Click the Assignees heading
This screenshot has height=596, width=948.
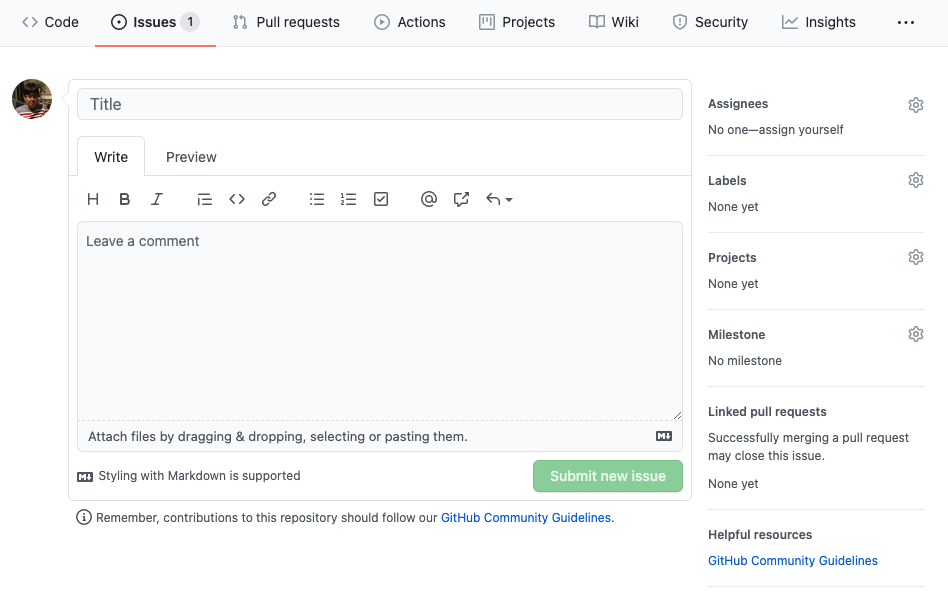tap(738, 103)
